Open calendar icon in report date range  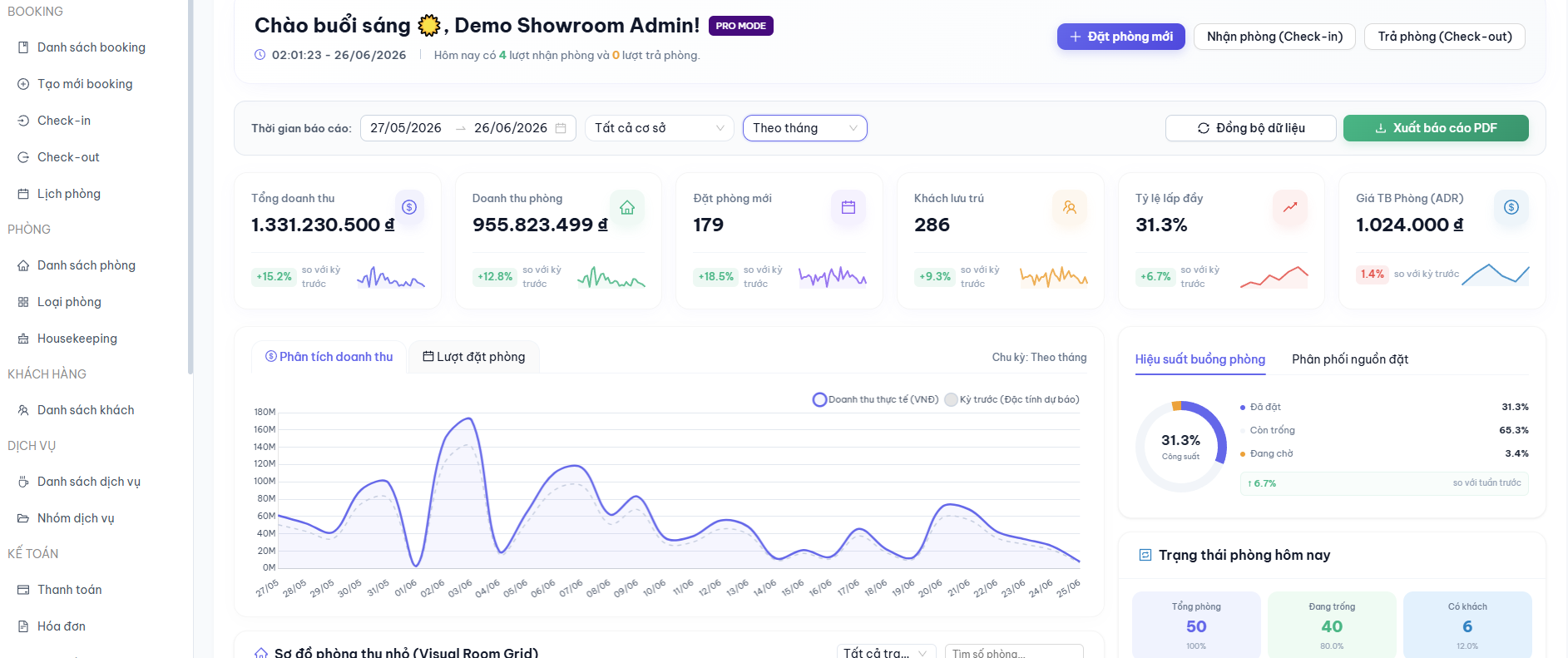coord(561,128)
